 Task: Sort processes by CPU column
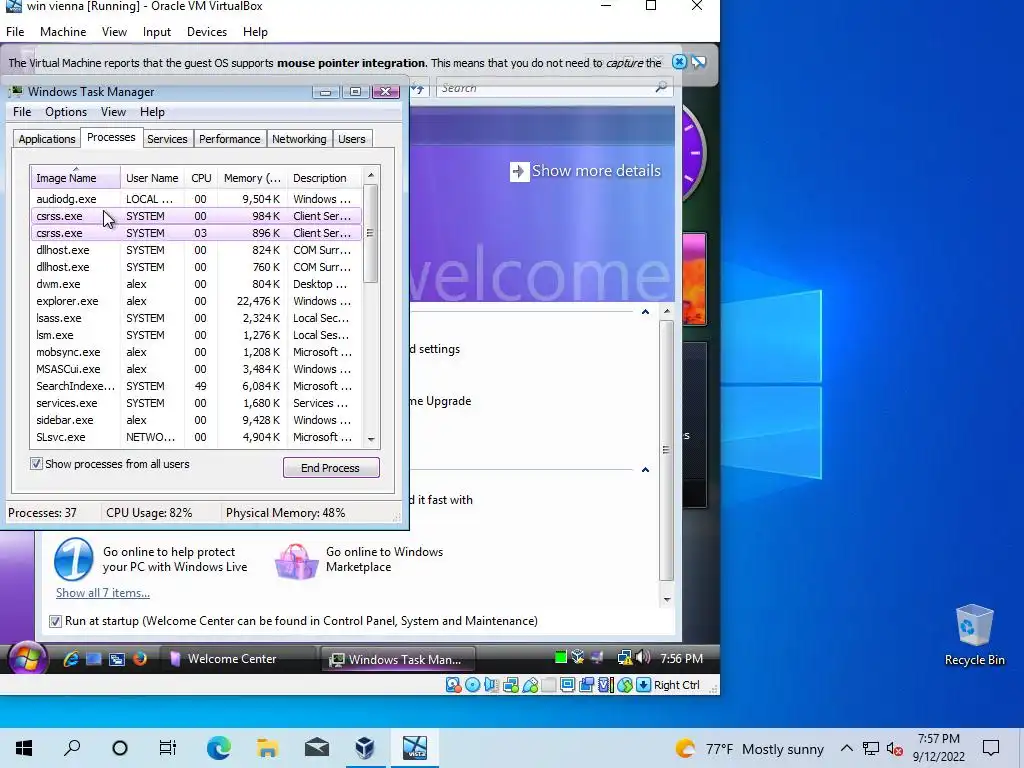pyautogui.click(x=201, y=178)
